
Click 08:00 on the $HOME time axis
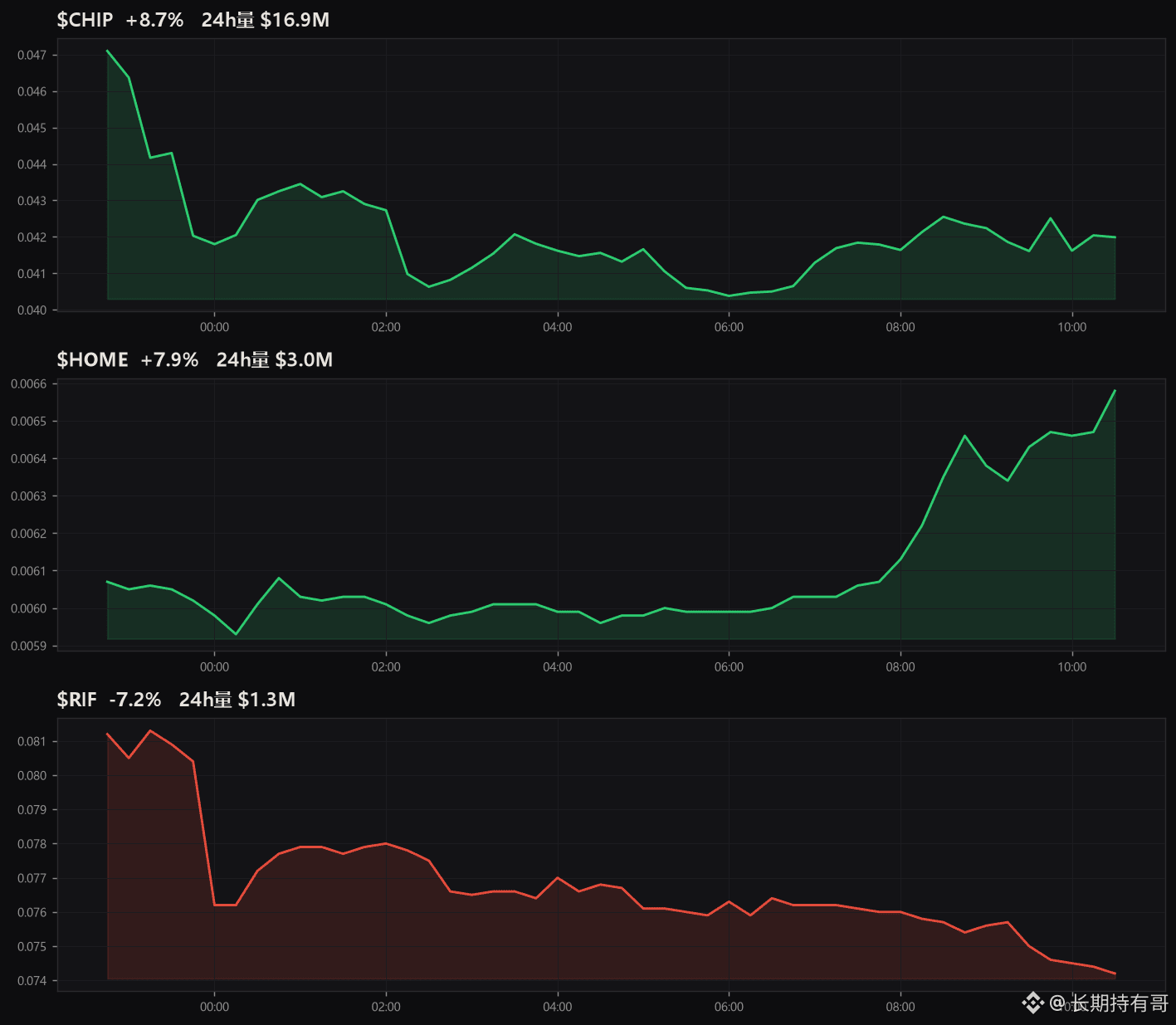click(900, 667)
